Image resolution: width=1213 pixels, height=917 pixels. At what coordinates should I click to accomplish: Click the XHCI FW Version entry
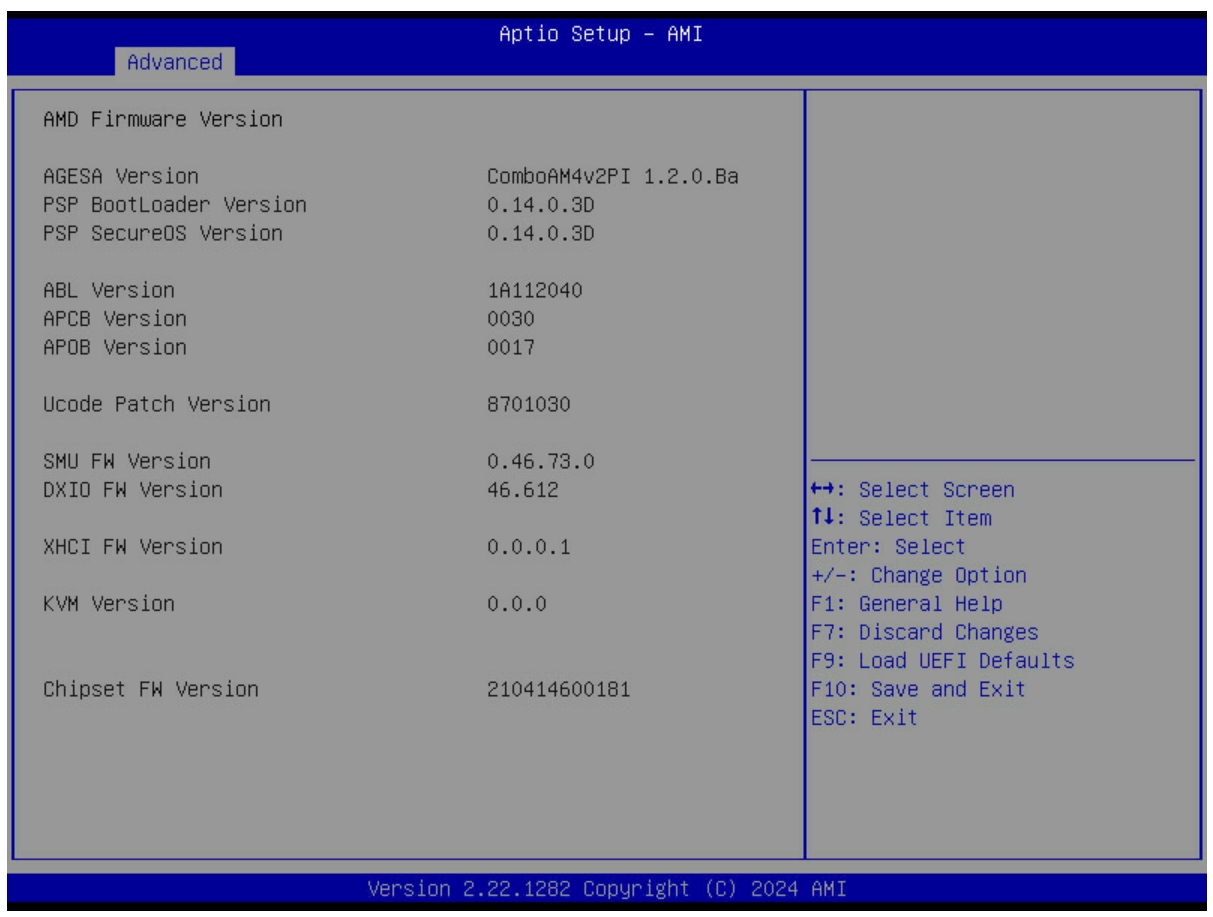133,547
